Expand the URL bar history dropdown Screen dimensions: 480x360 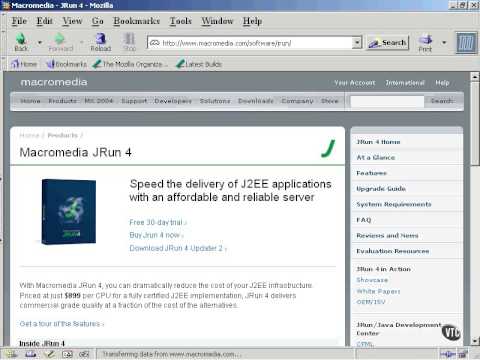[x=357, y=42]
